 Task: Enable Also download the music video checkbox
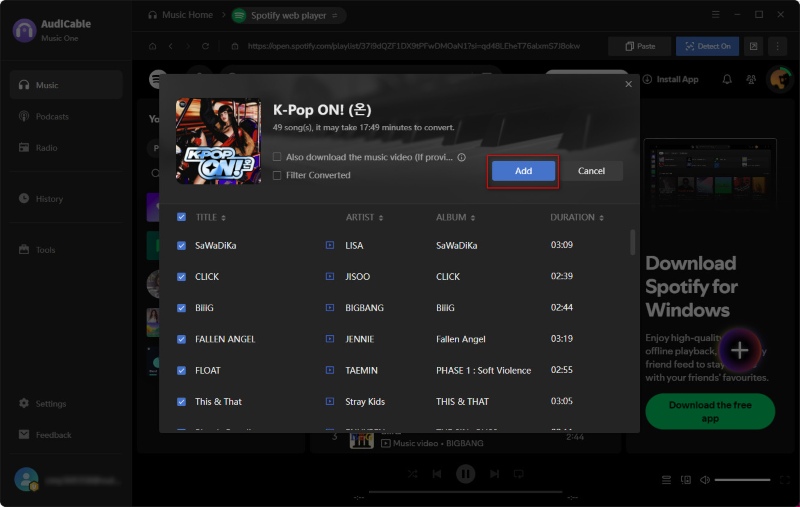click(277, 157)
